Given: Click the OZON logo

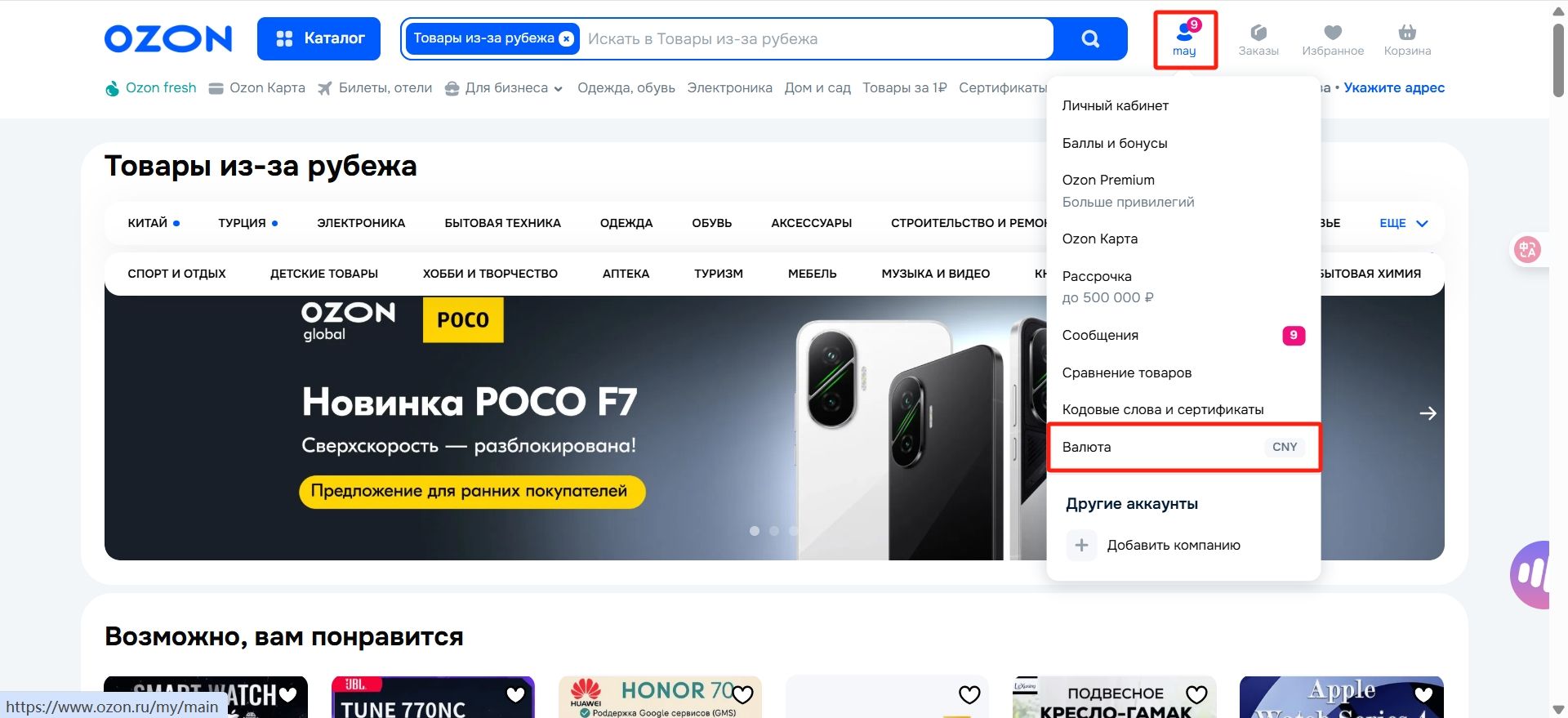Looking at the screenshot, I should click(x=168, y=38).
